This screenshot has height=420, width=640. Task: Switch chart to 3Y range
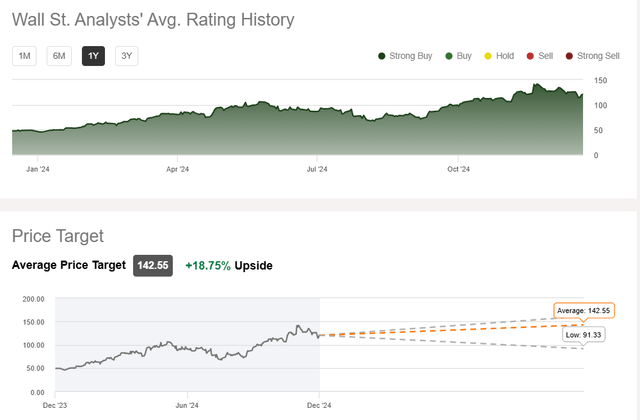click(126, 56)
